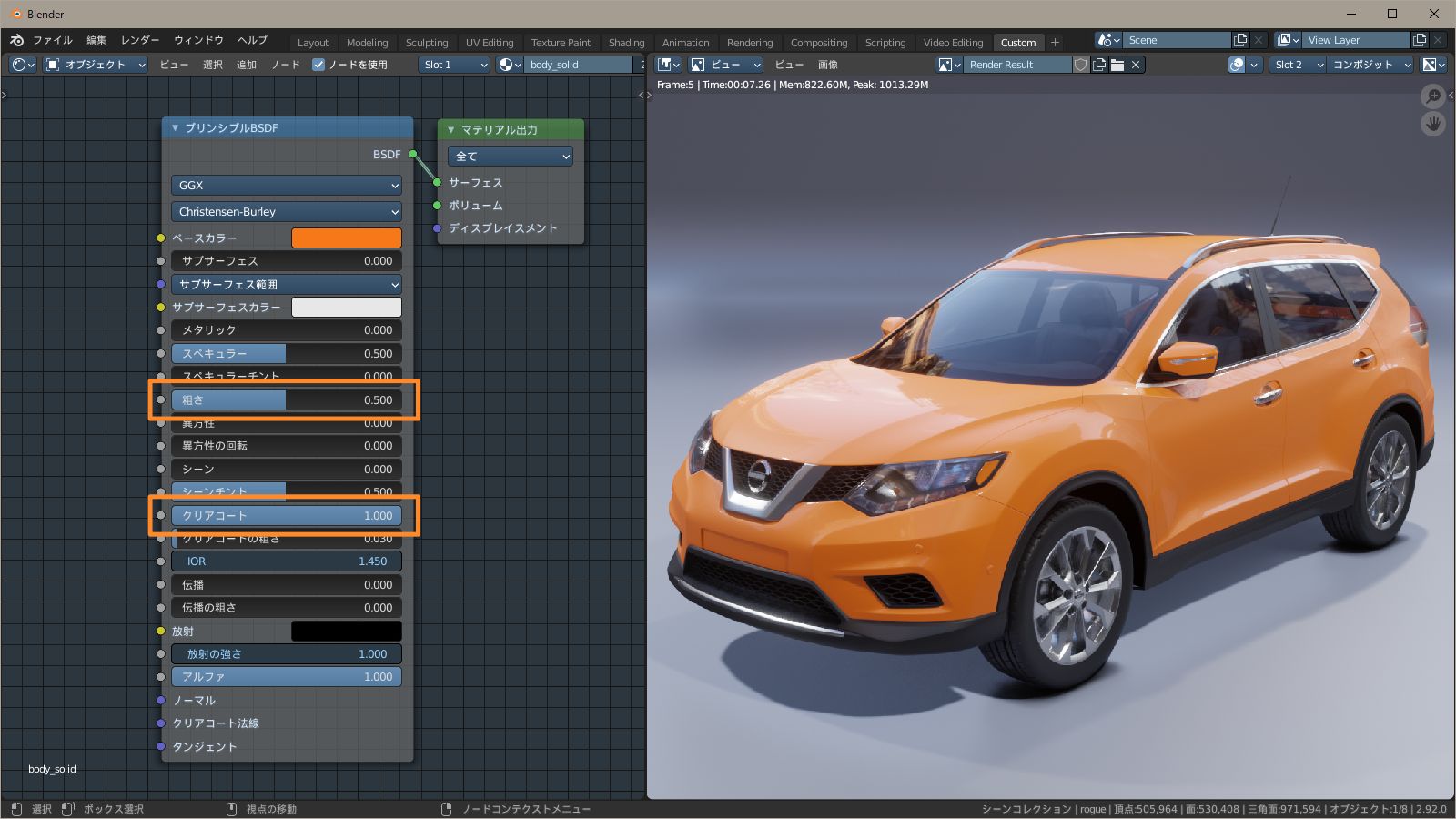The width and height of the screenshot is (1456, 819).
Task: Open the Scene browse icon
Action: click(1108, 40)
